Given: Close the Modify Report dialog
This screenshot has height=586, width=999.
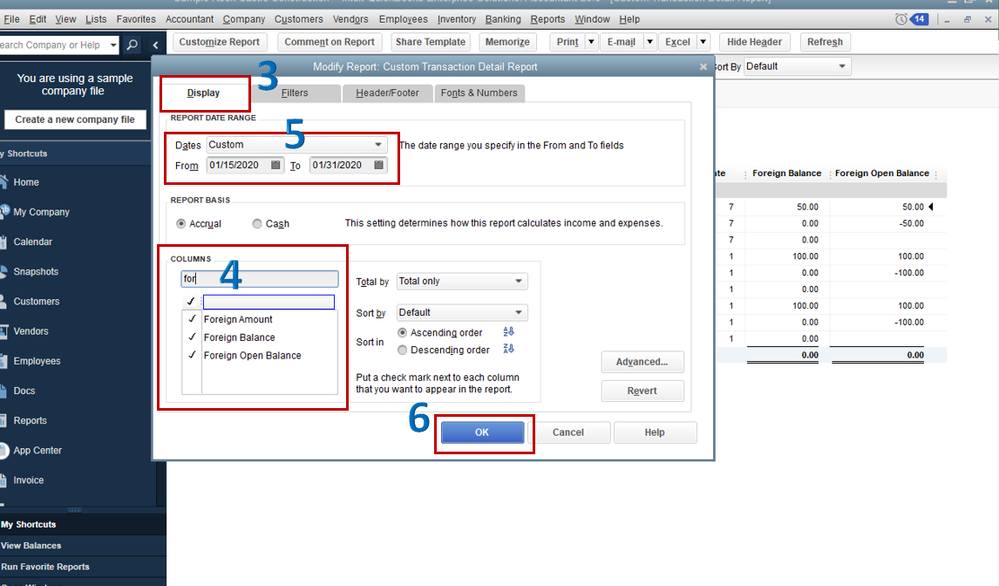Looking at the screenshot, I should click(703, 66).
